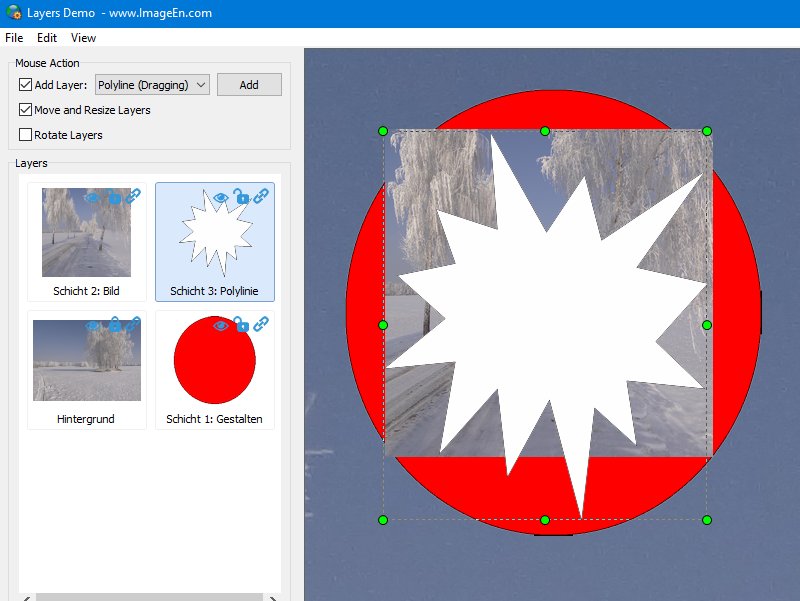The width and height of the screenshot is (800, 601).
Task: Click the middle-right green resize handle
Action: coord(707,325)
